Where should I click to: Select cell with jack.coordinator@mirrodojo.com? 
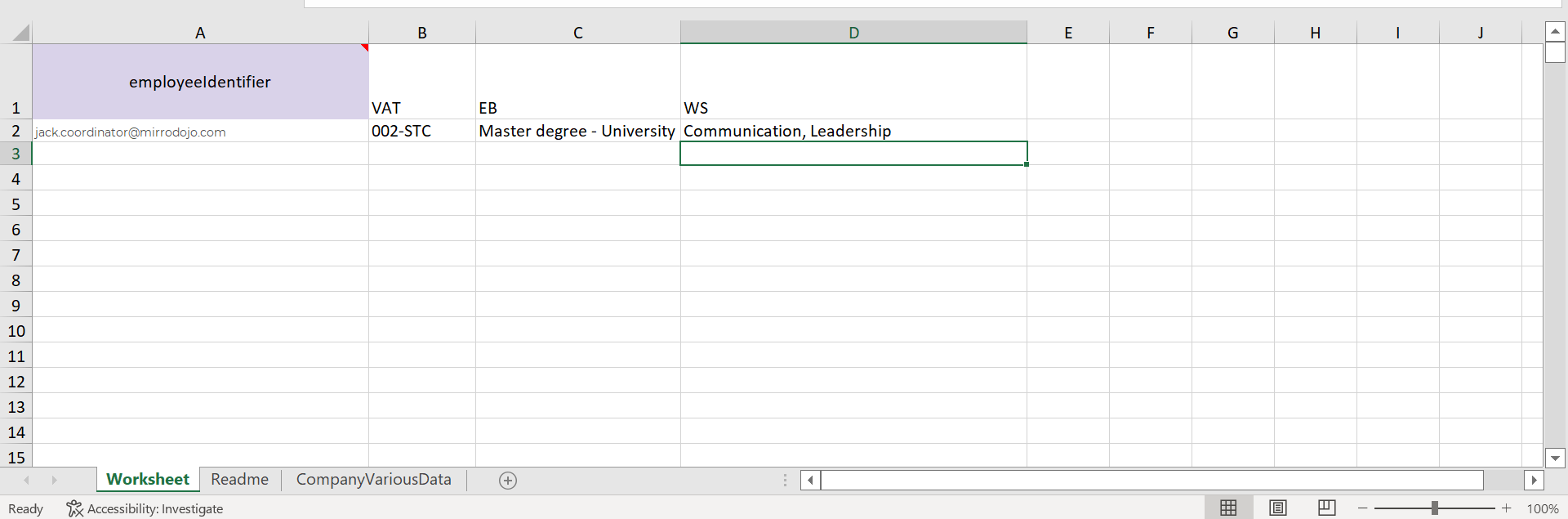point(200,131)
